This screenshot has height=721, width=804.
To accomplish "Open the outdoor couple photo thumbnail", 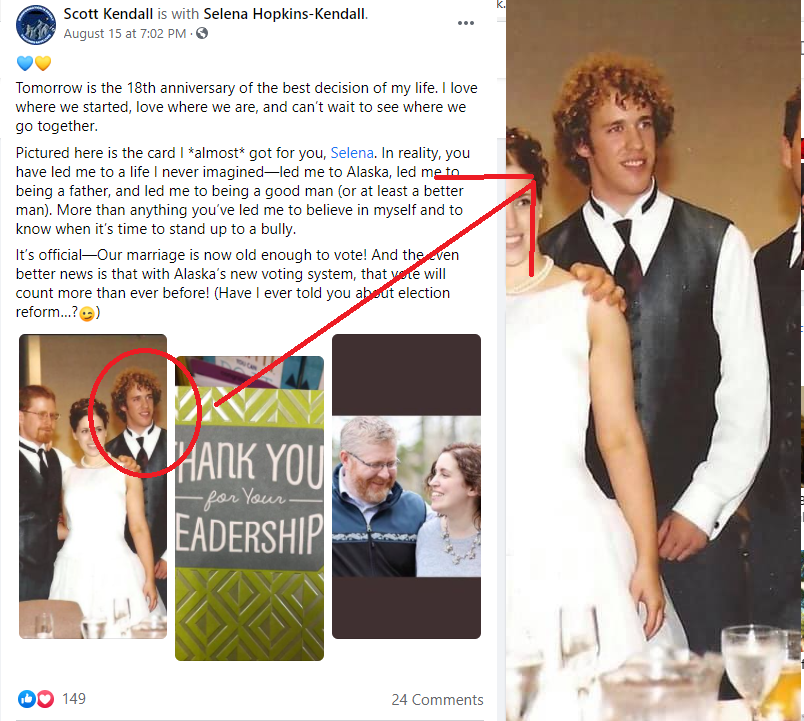I will (x=407, y=486).
